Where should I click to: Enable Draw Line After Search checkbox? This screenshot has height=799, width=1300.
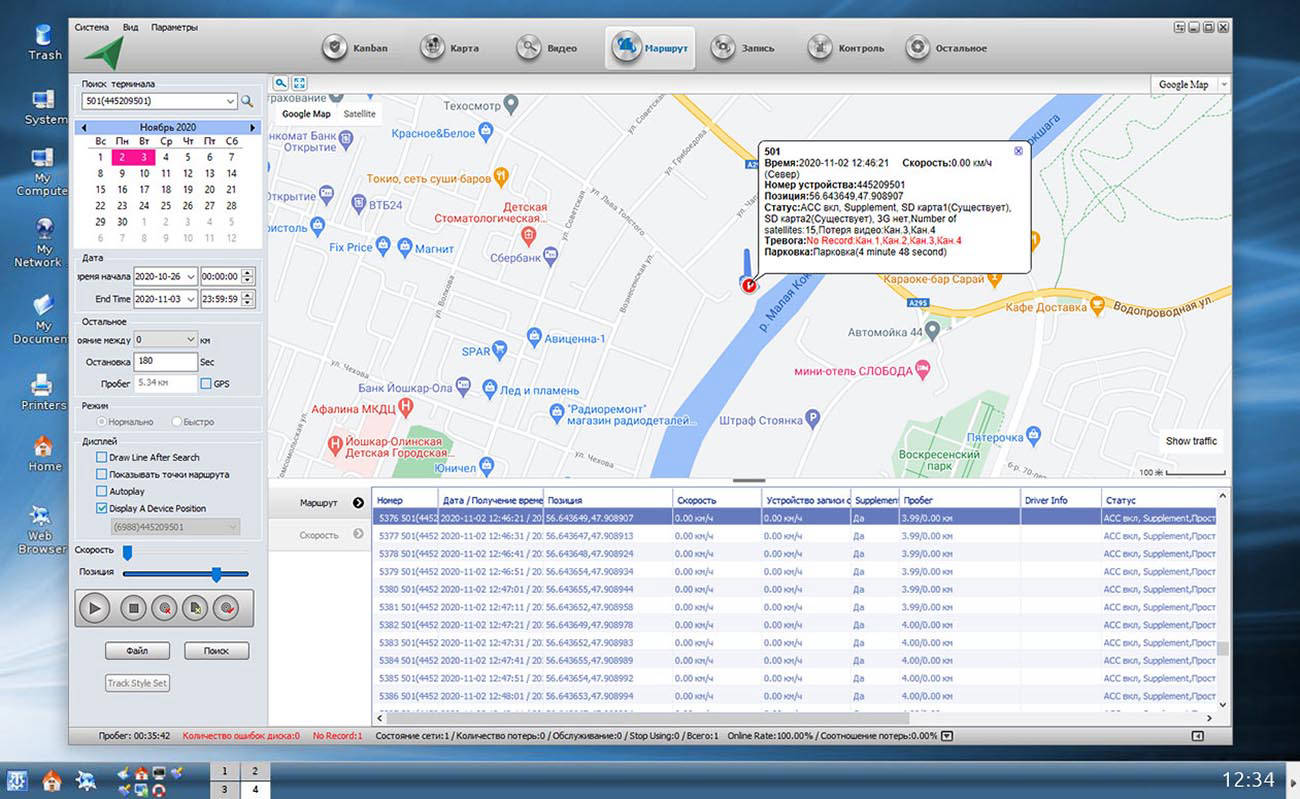(x=101, y=457)
